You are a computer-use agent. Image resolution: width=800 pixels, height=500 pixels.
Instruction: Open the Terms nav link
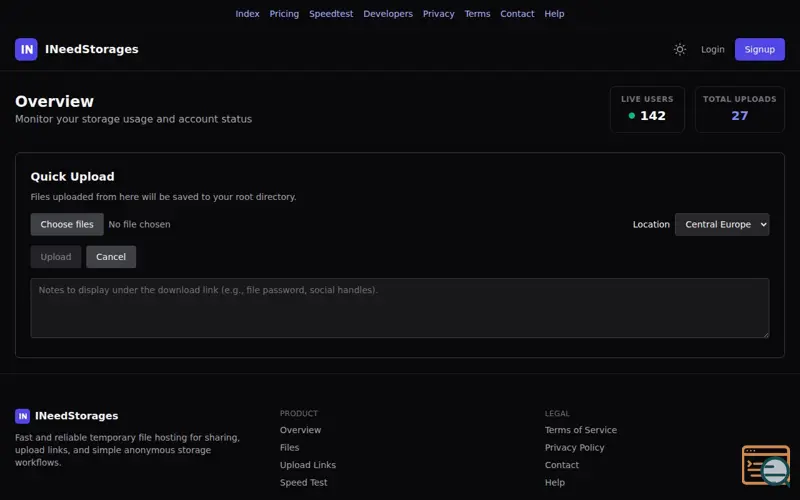coord(477,14)
